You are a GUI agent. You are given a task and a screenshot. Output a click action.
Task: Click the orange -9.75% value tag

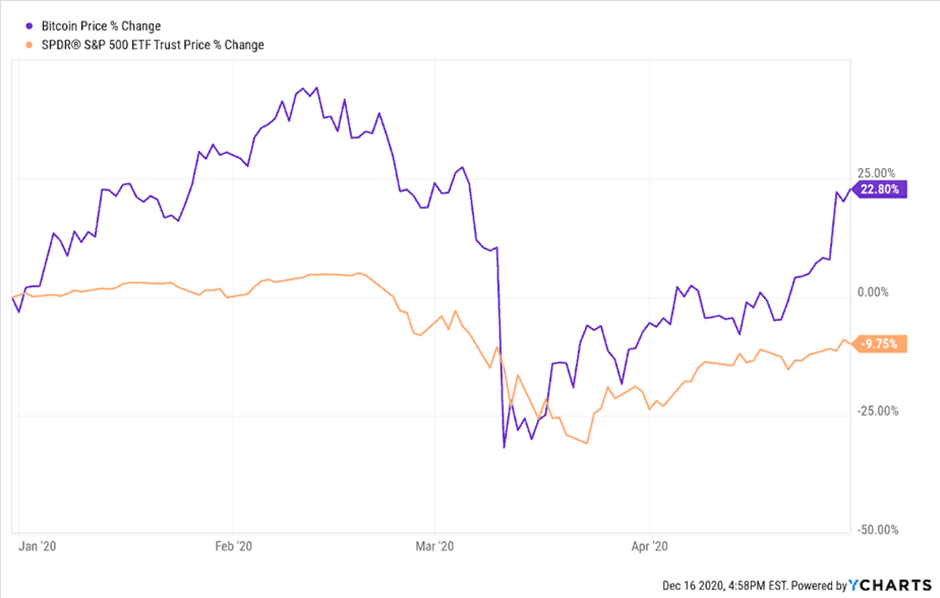click(882, 344)
